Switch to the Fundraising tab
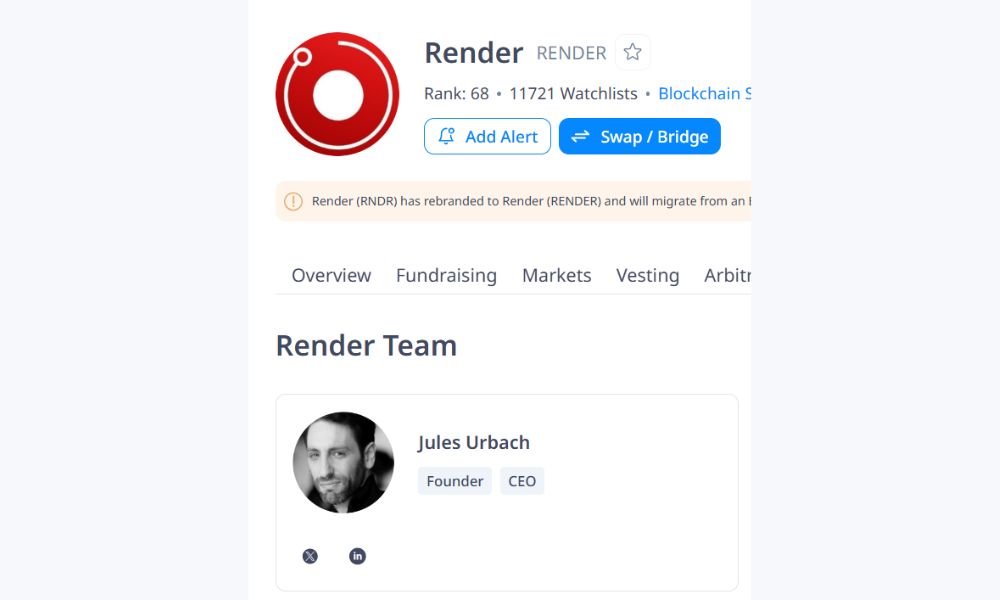This screenshot has width=1000, height=600. (x=446, y=275)
